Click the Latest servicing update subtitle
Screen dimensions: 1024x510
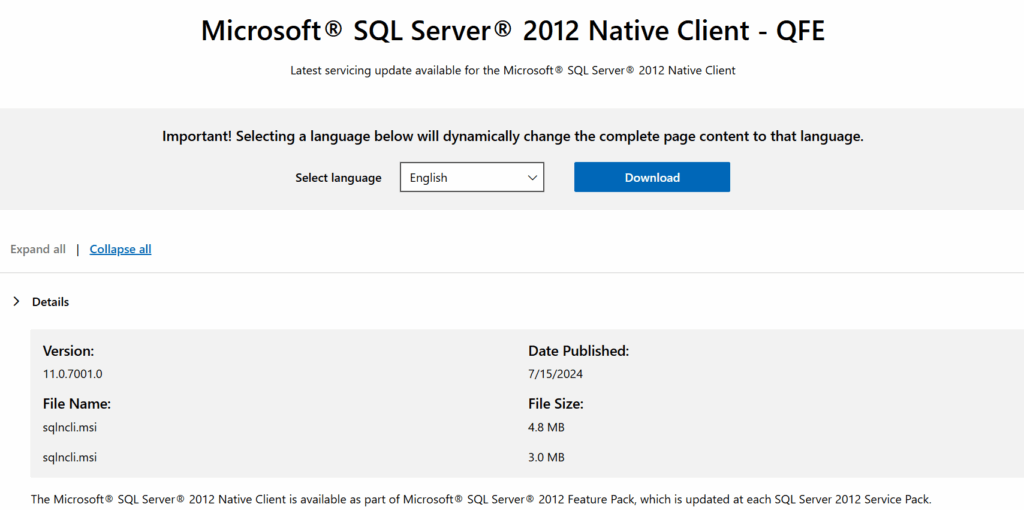pyautogui.click(x=513, y=70)
